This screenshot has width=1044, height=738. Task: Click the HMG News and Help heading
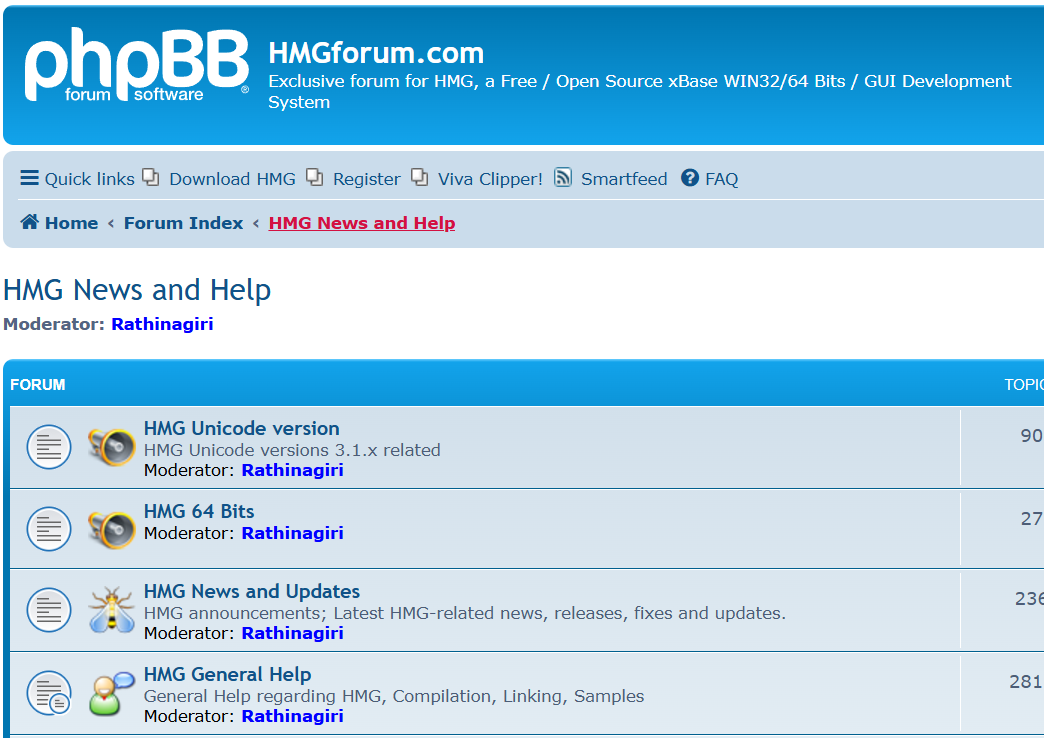(x=137, y=290)
